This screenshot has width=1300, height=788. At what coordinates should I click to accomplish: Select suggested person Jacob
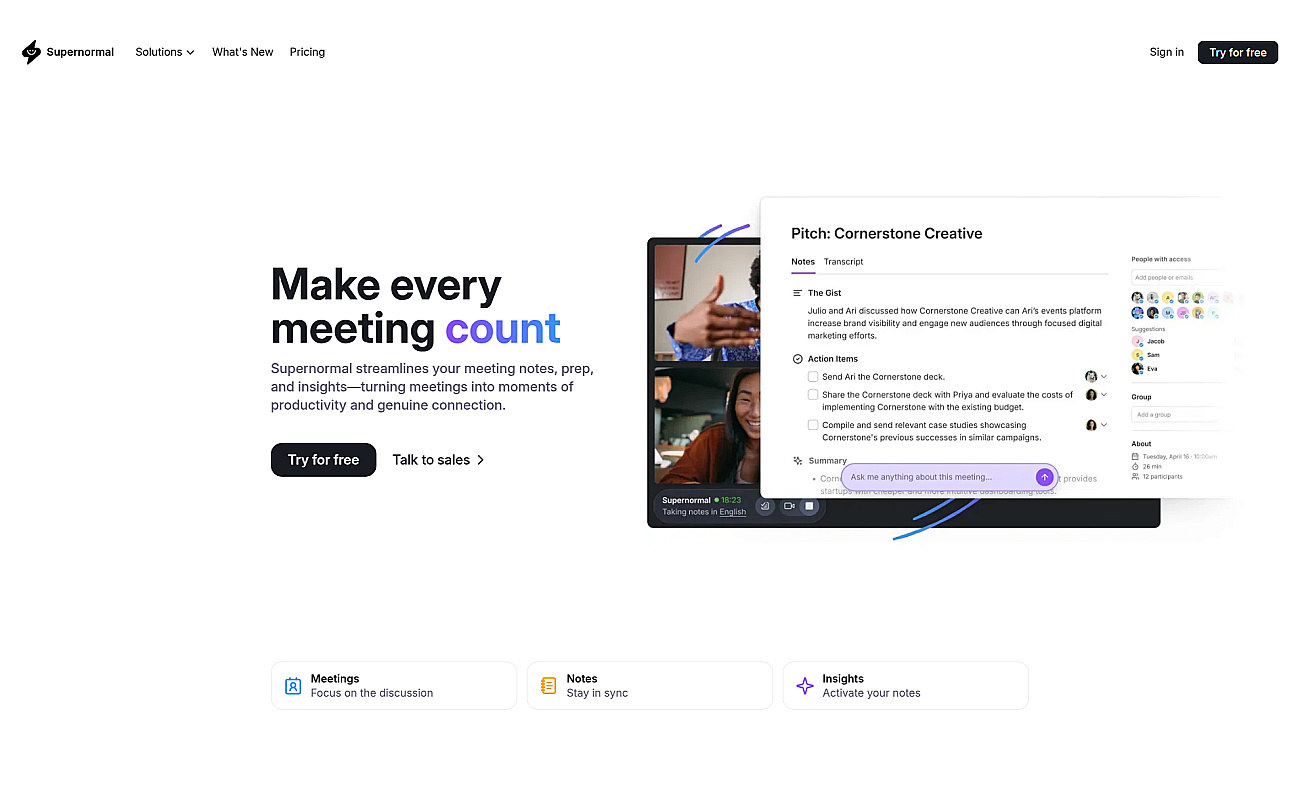tap(1148, 341)
